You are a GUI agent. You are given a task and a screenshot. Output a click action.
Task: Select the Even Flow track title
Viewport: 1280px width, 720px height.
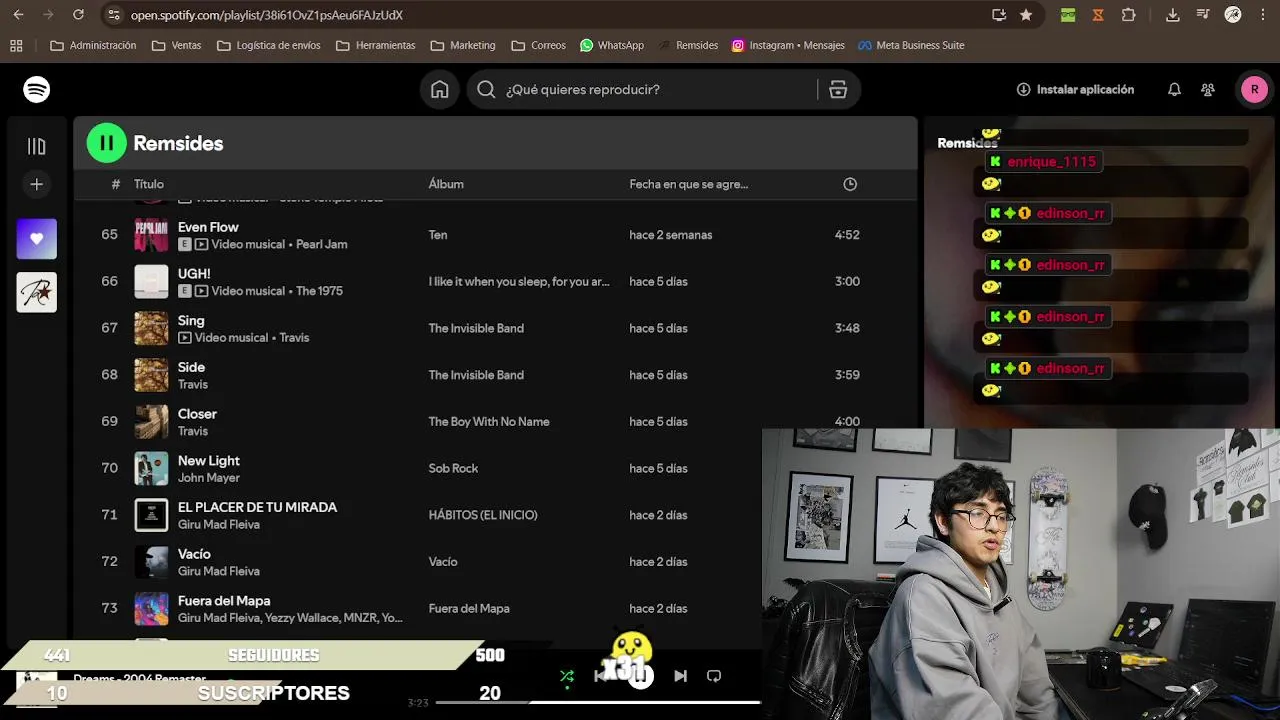[x=208, y=227]
